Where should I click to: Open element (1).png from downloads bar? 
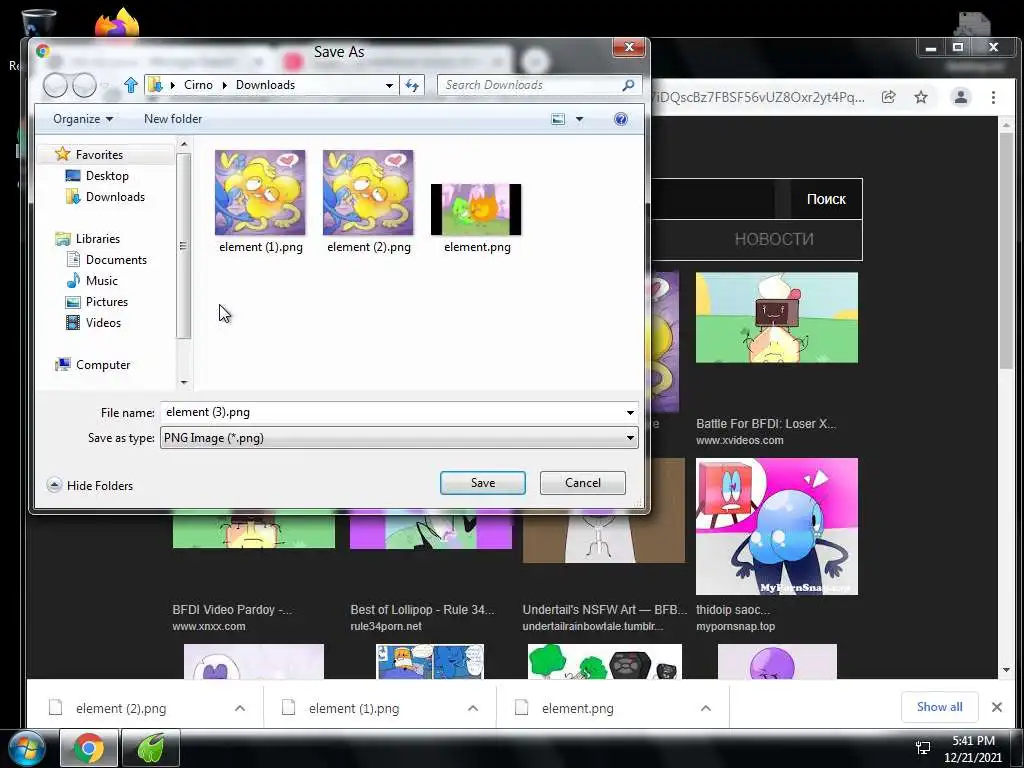pyautogui.click(x=353, y=708)
